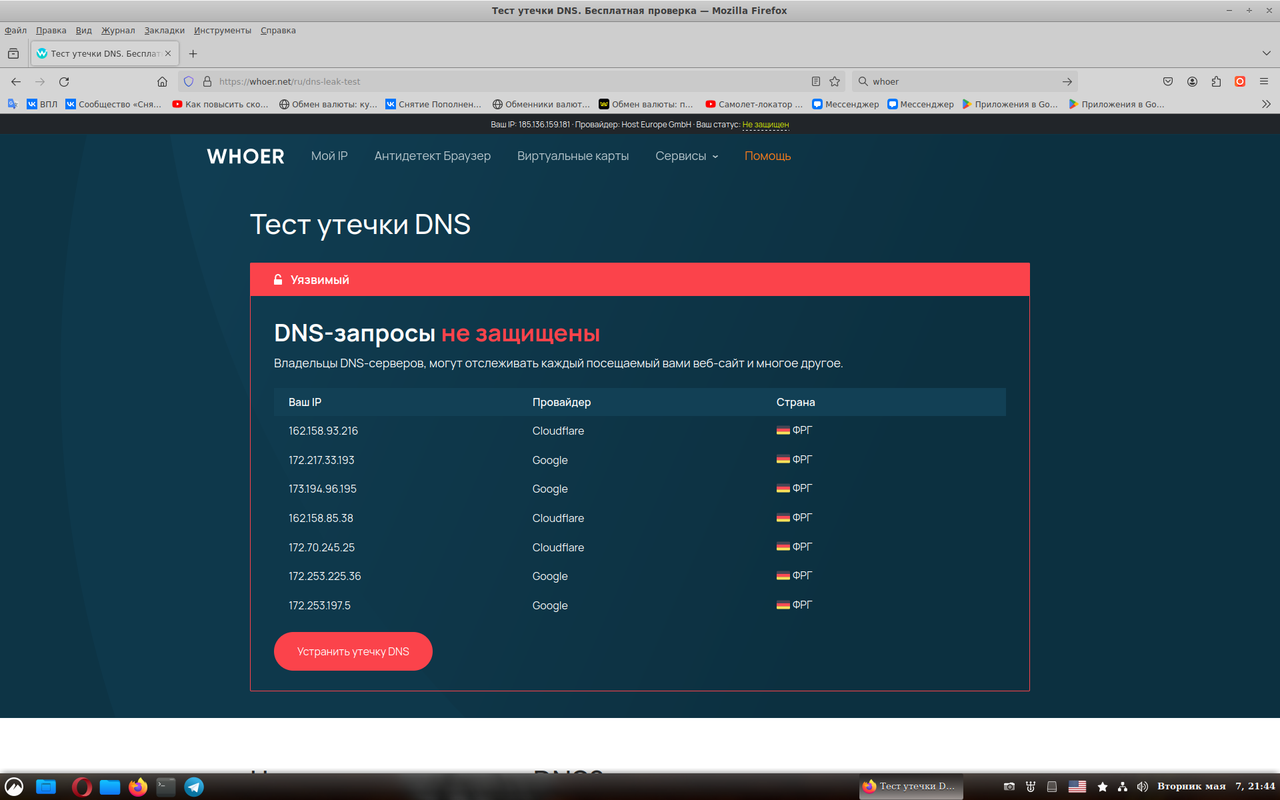Open Firefox View from the tab bar
Image resolution: width=1280 pixels, height=800 pixels.
(13, 54)
